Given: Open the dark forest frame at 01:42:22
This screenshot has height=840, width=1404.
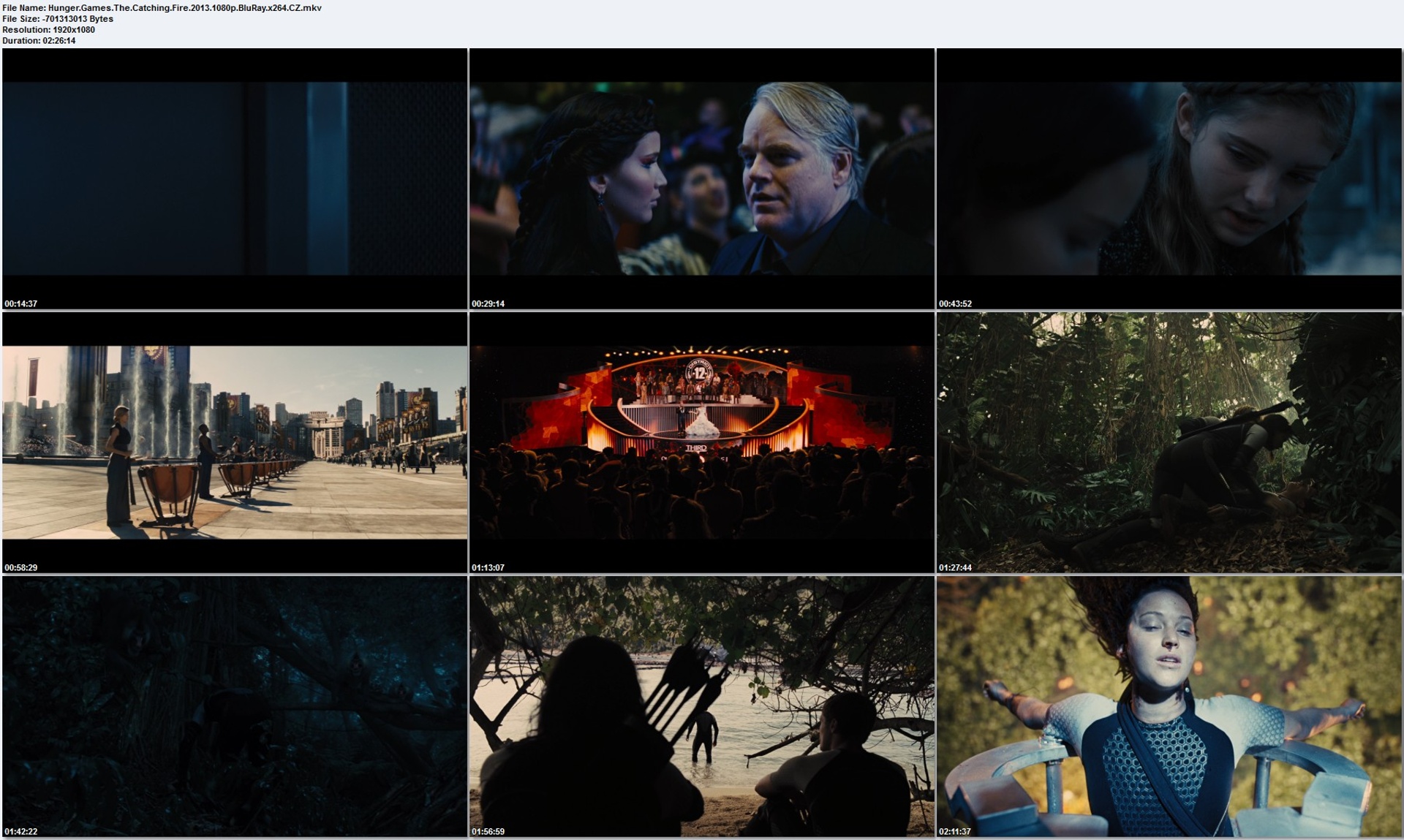Looking at the screenshot, I should coord(235,706).
